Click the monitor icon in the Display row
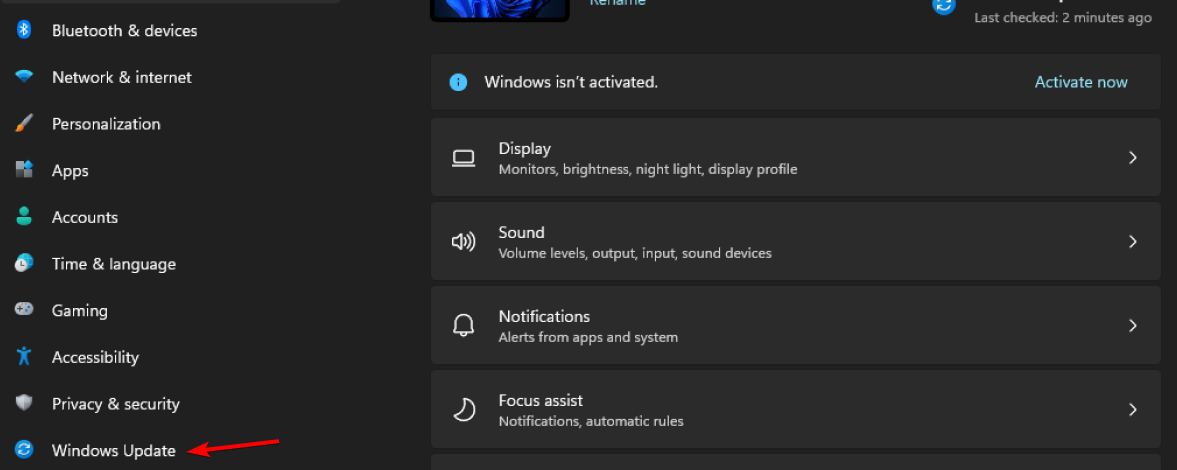1177x470 pixels. tap(463, 158)
